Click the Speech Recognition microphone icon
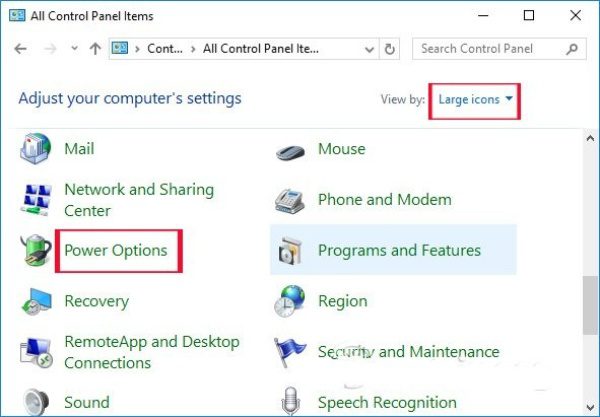600x417 pixels. coord(290,401)
